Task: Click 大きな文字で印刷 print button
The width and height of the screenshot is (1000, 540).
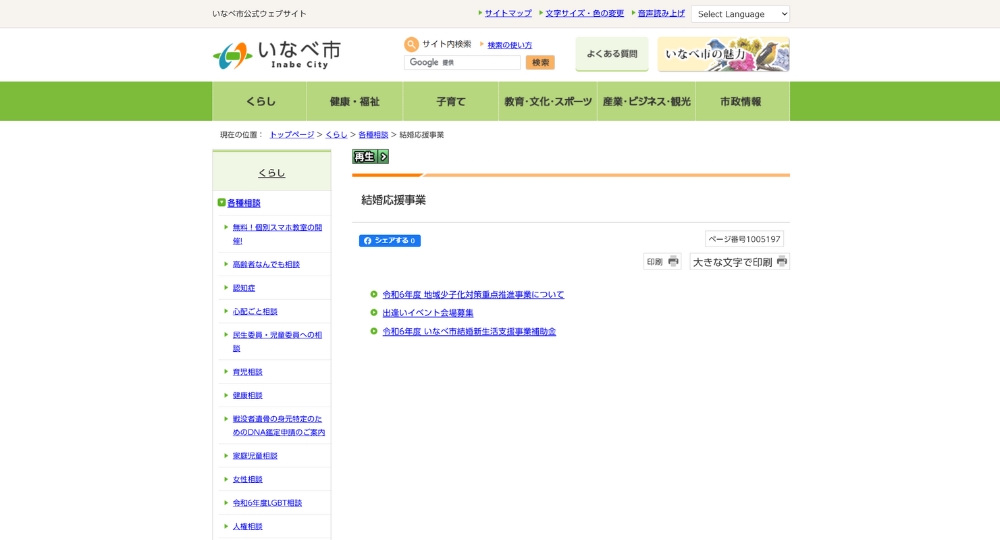Action: [x=740, y=261]
